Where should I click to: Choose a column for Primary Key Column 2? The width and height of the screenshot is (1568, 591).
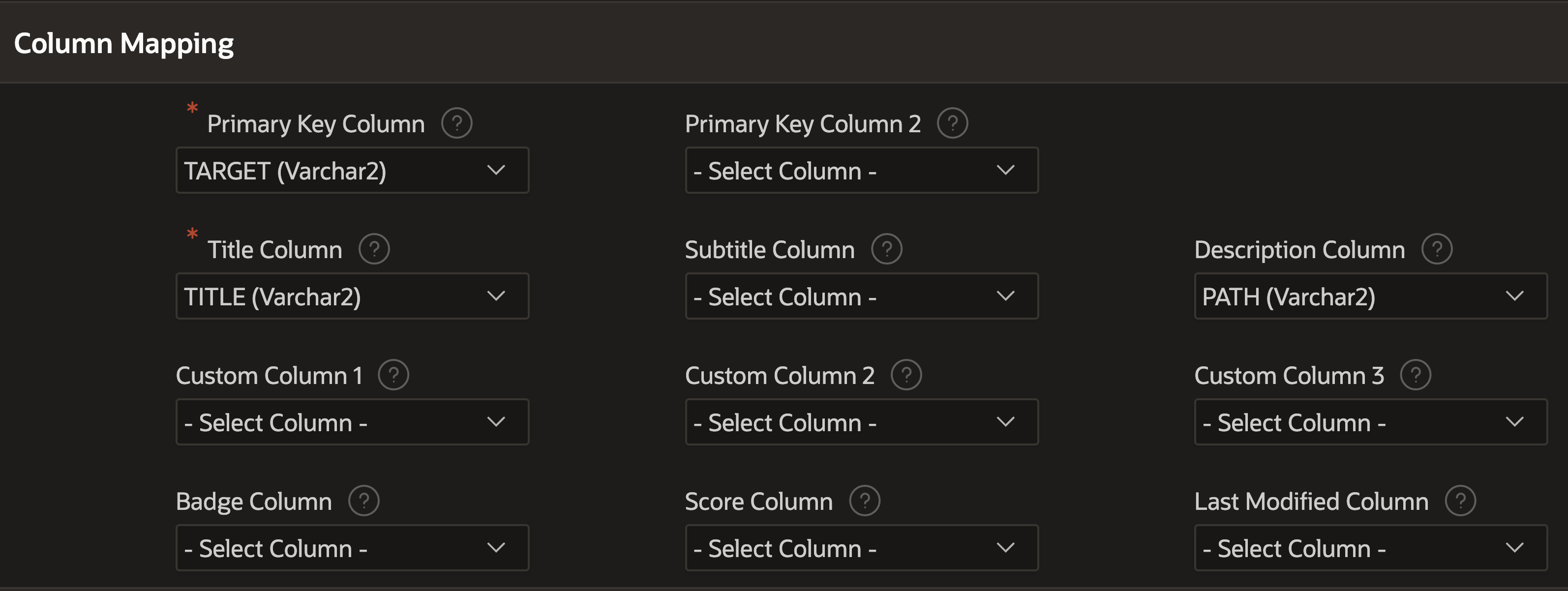(x=862, y=171)
